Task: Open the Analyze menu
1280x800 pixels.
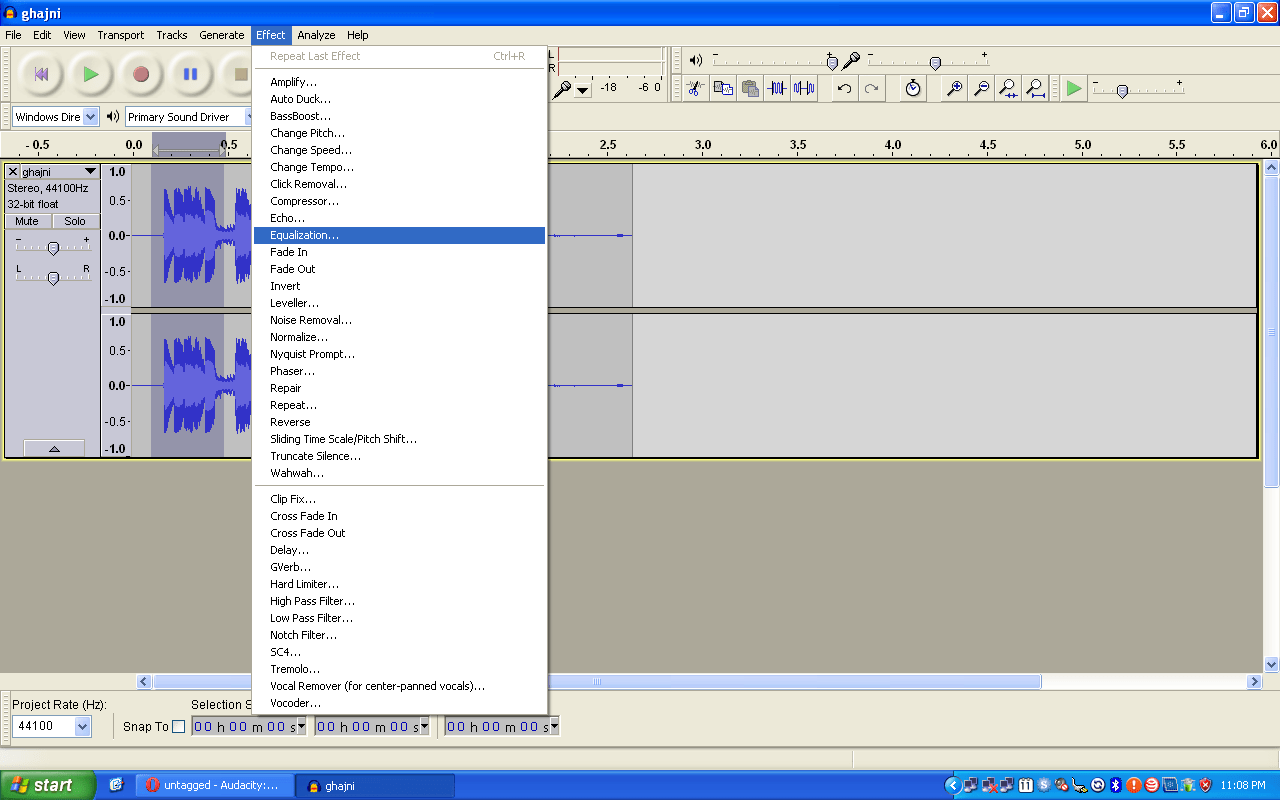Action: (316, 35)
